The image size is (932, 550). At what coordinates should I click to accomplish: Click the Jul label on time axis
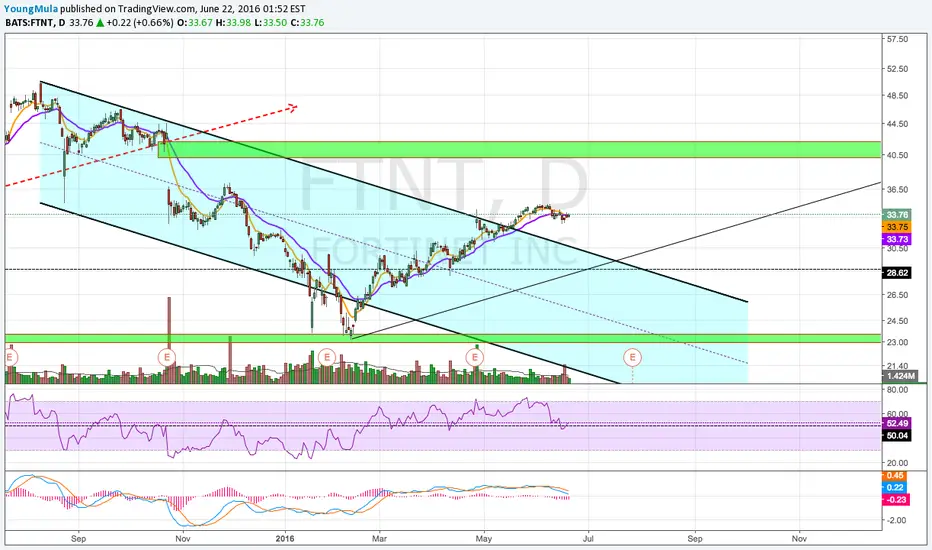point(588,539)
